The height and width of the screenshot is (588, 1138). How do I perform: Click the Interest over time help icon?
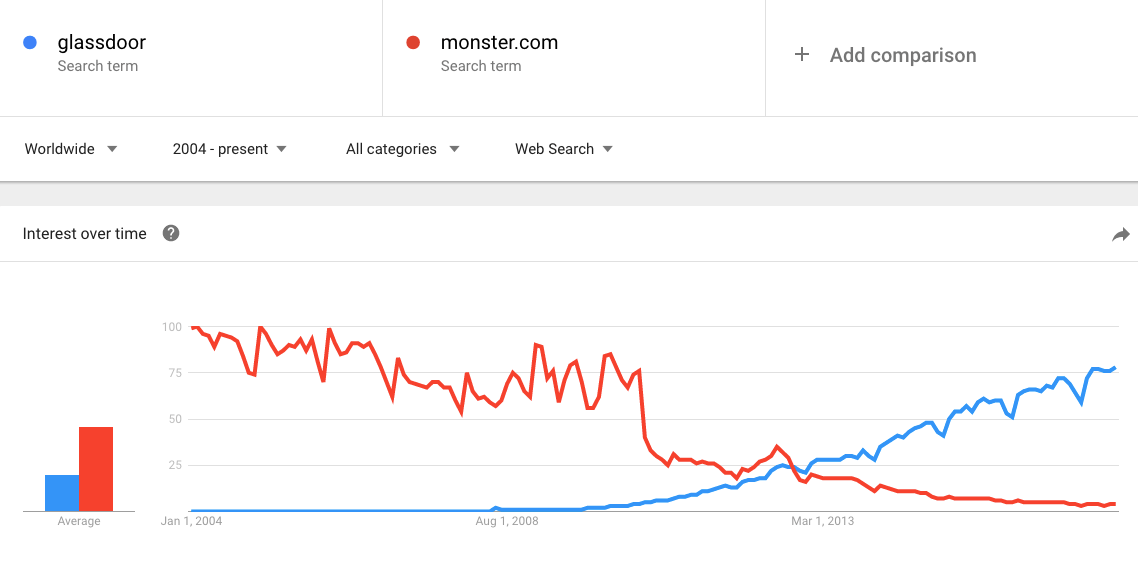tap(170, 233)
